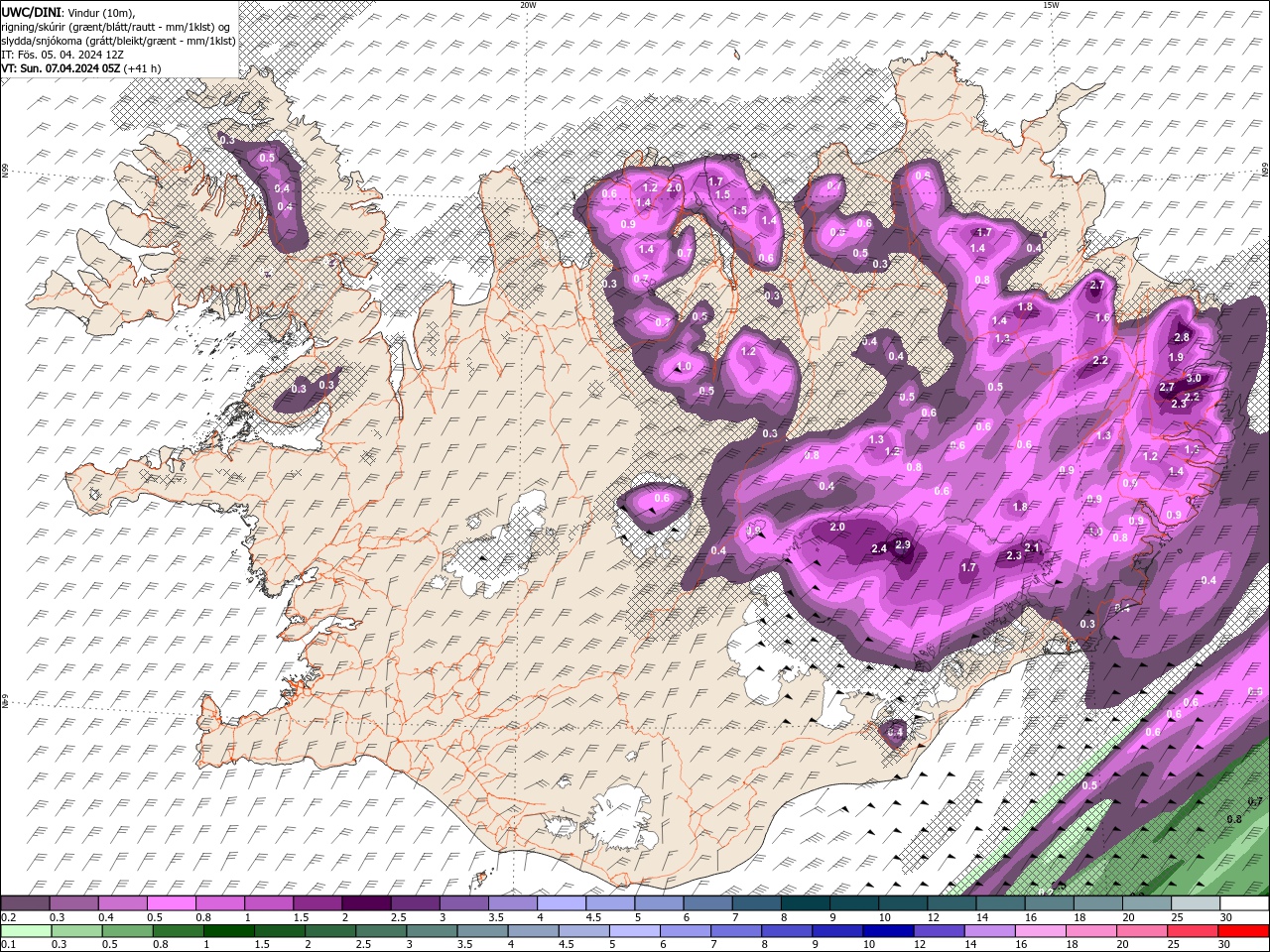The image size is (1270, 952).
Task: Pick the upper scale swatch starting at 0.8
Action: coord(220,903)
